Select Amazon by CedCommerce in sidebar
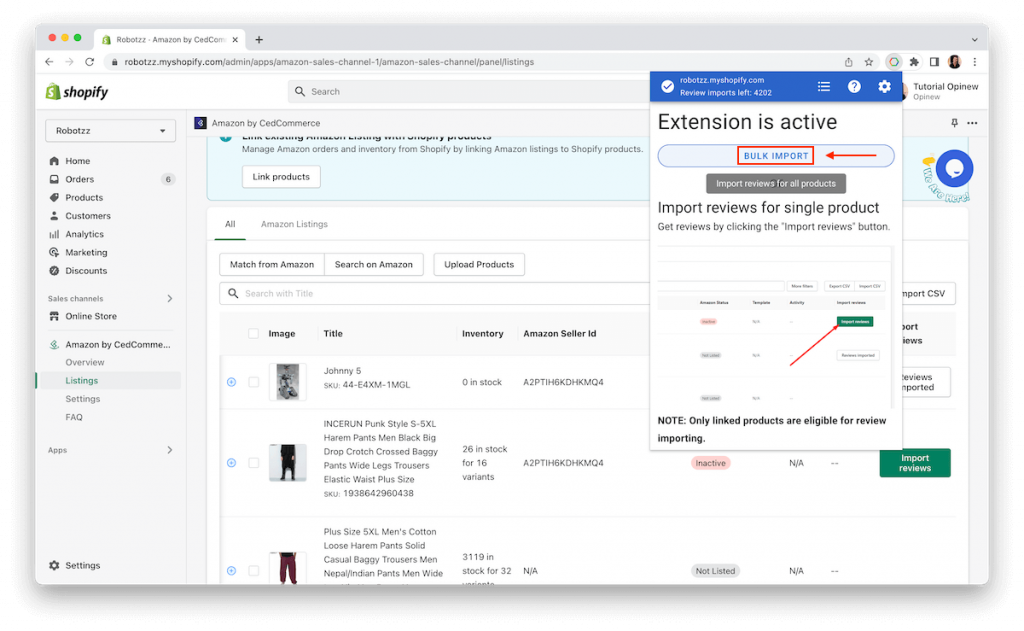The image size is (1024, 631). [118, 344]
